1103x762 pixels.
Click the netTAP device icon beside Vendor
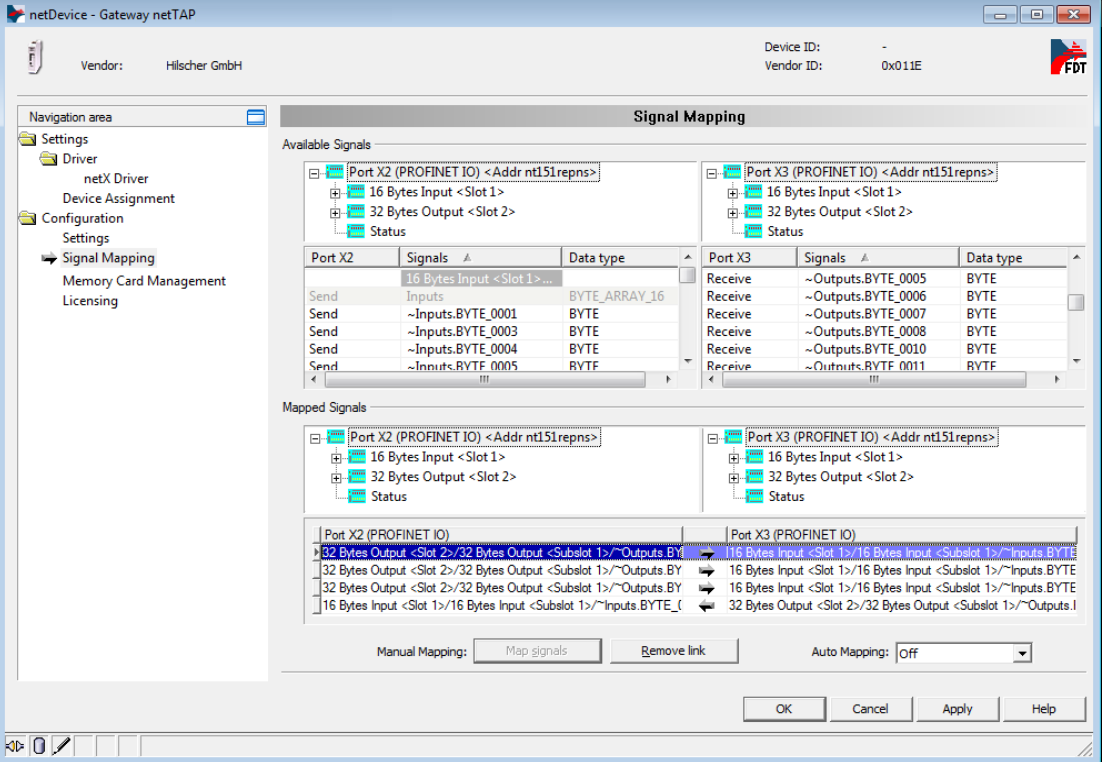pyautogui.click(x=35, y=58)
